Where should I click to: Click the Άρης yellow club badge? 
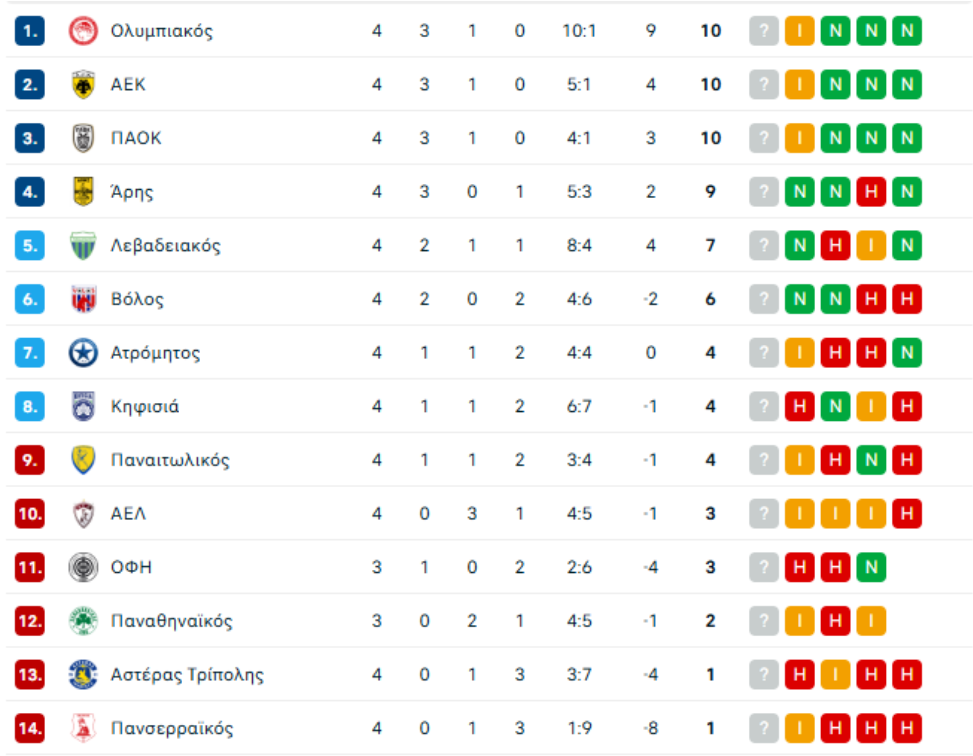pos(83,192)
